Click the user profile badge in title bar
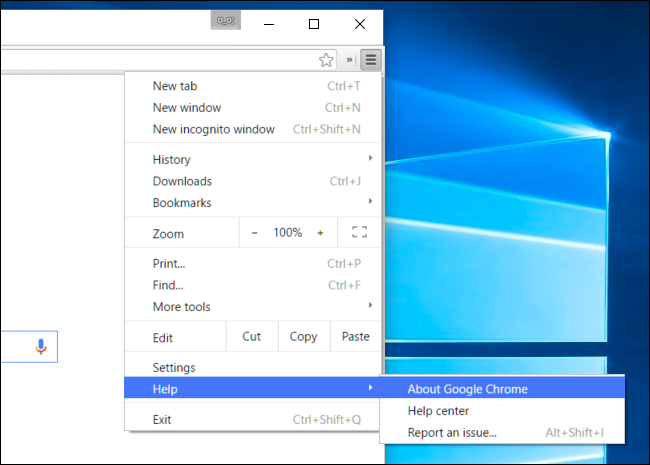650x465 pixels. tap(226, 22)
